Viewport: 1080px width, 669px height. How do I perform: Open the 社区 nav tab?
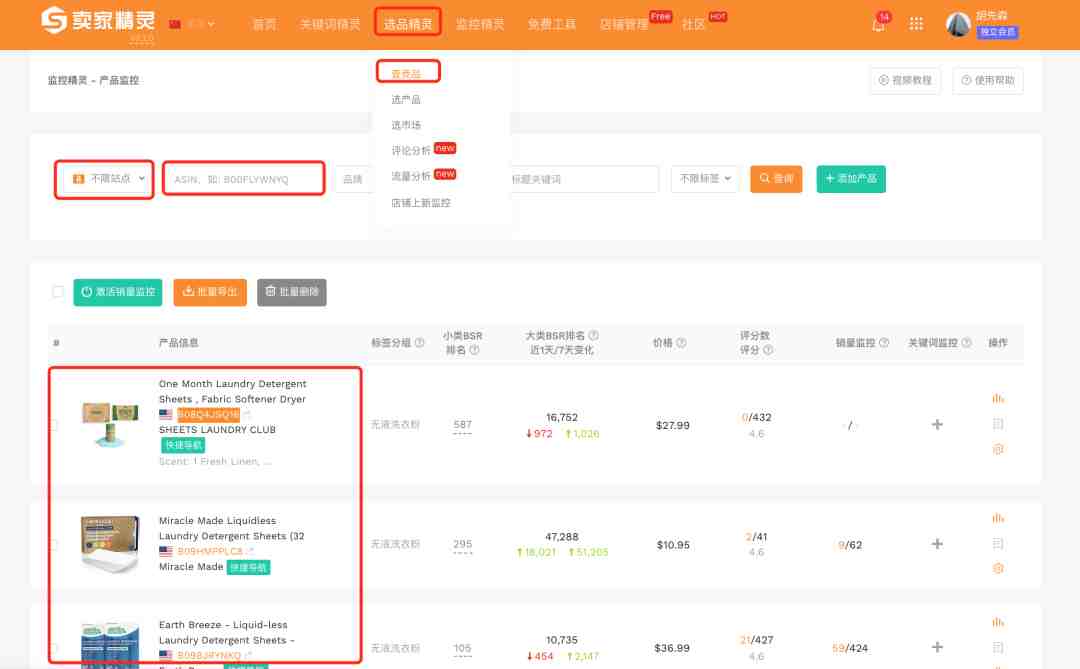click(x=694, y=24)
